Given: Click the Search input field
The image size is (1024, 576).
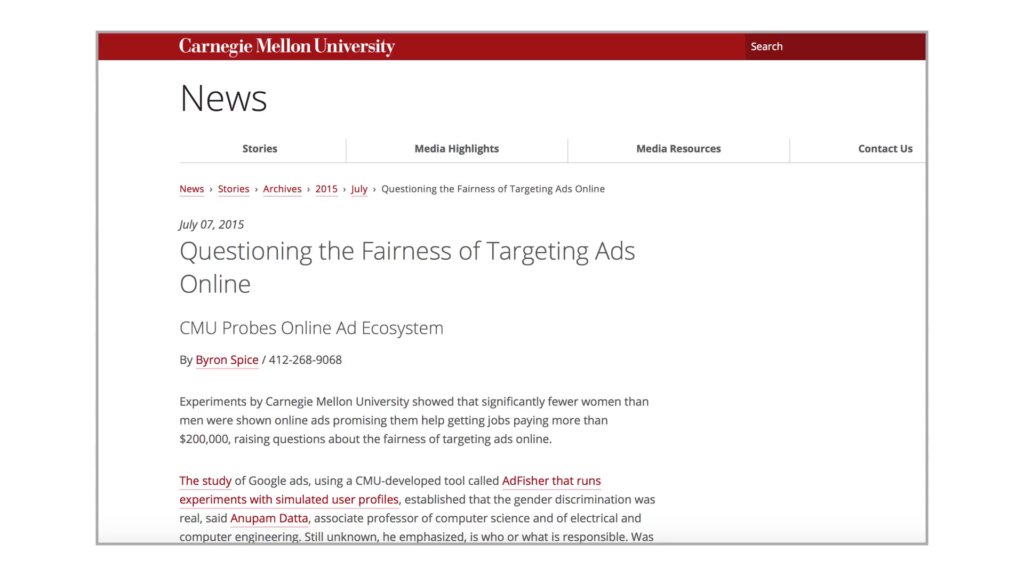Looking at the screenshot, I should [835, 46].
